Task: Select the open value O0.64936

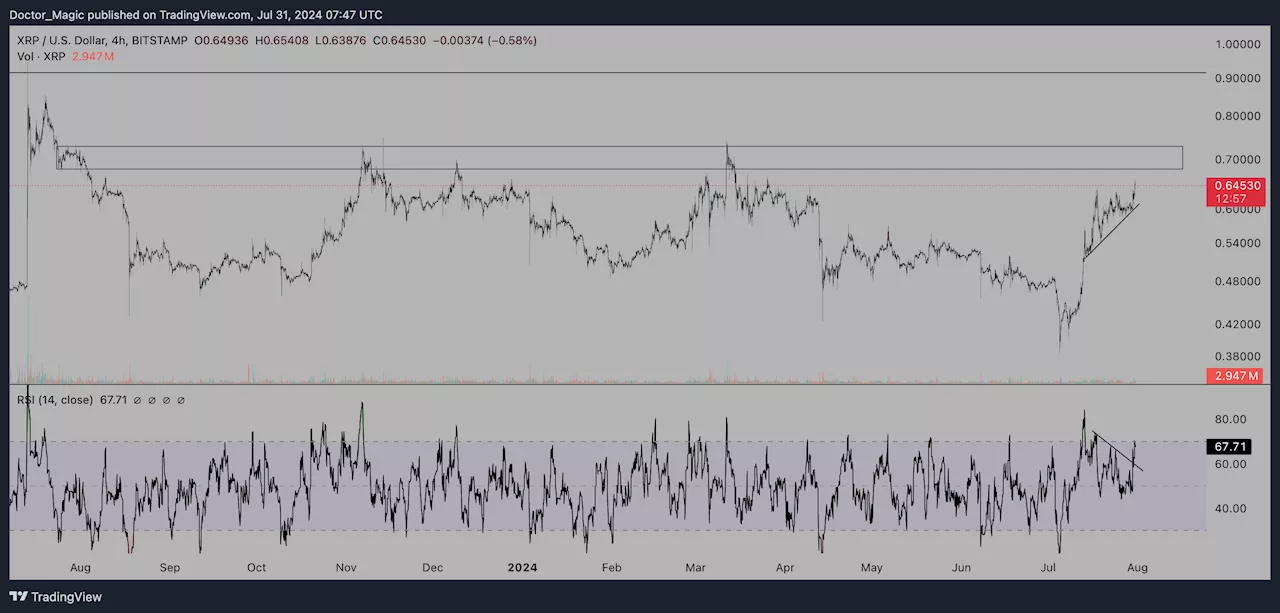Action: (223, 41)
